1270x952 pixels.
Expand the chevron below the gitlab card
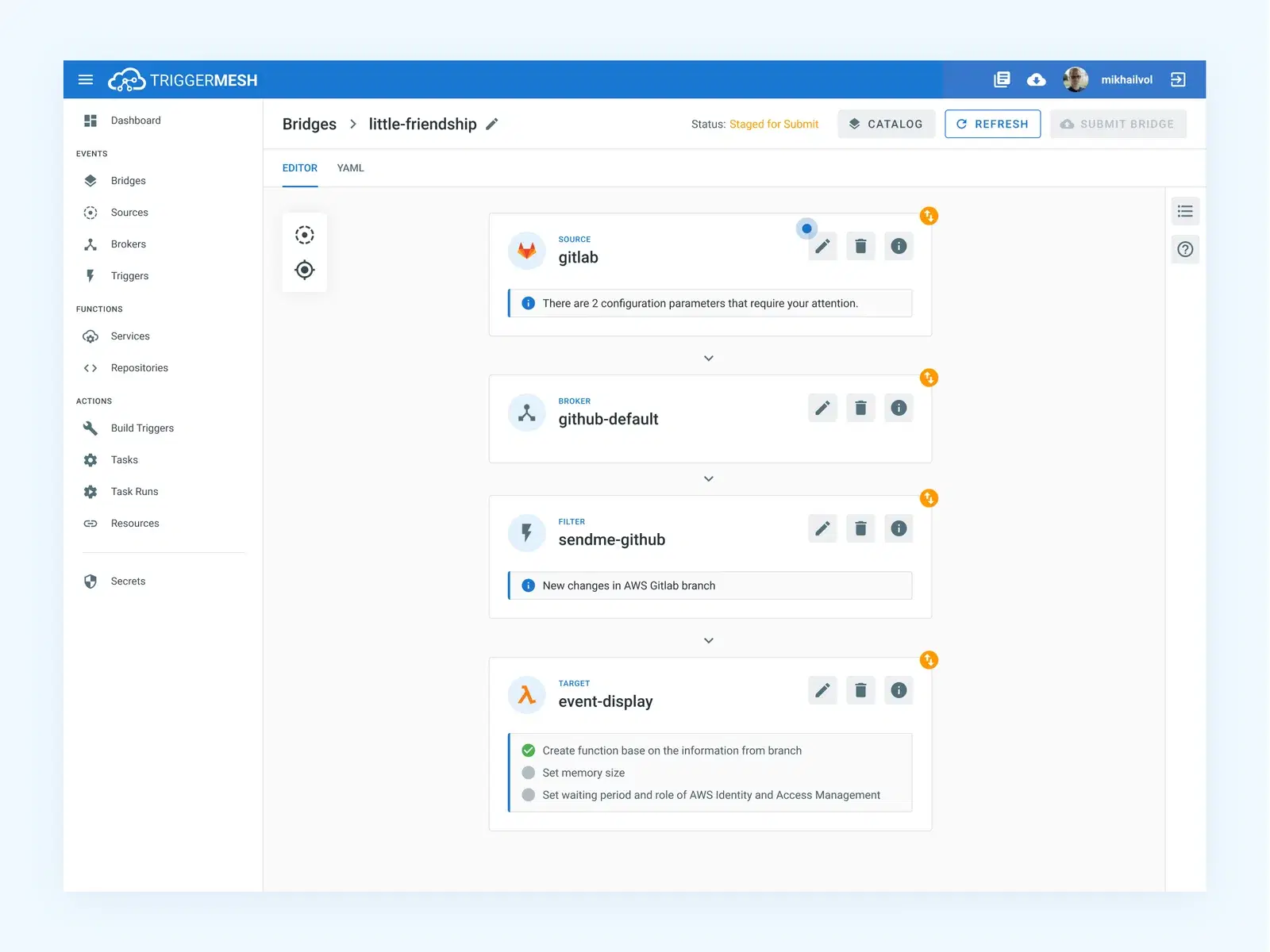(x=709, y=359)
